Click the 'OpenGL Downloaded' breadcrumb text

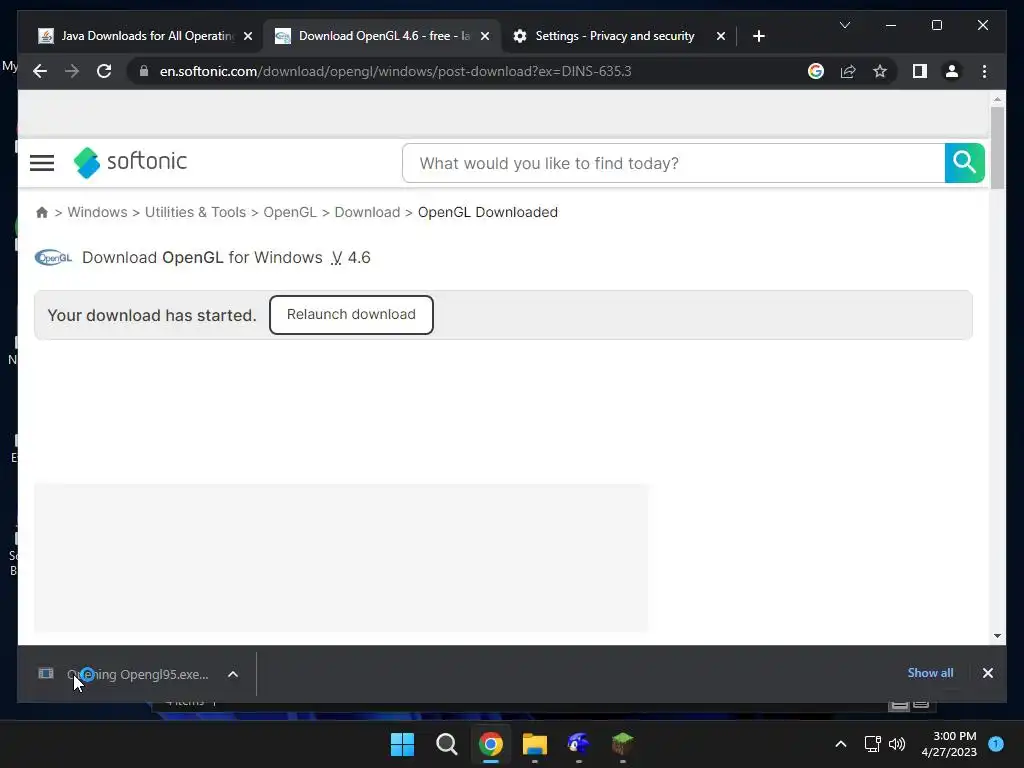coord(488,212)
